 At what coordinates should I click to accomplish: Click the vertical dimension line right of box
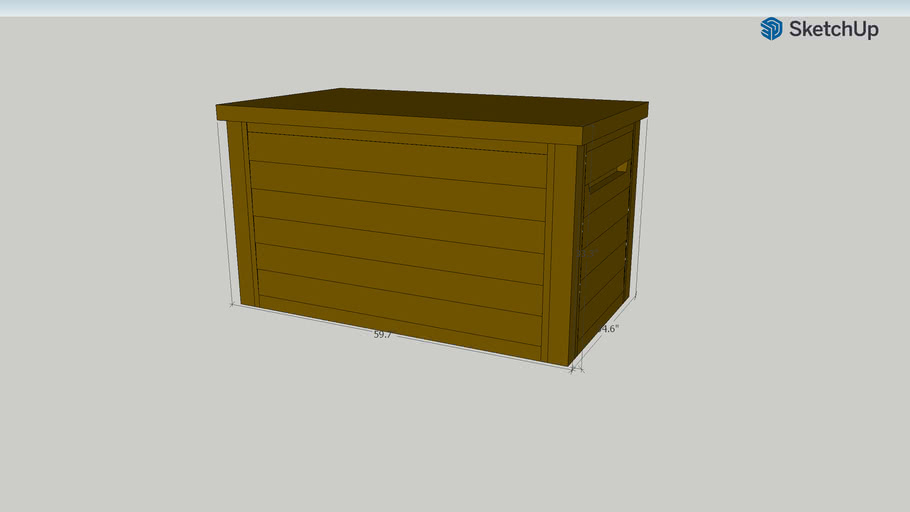coord(642,208)
